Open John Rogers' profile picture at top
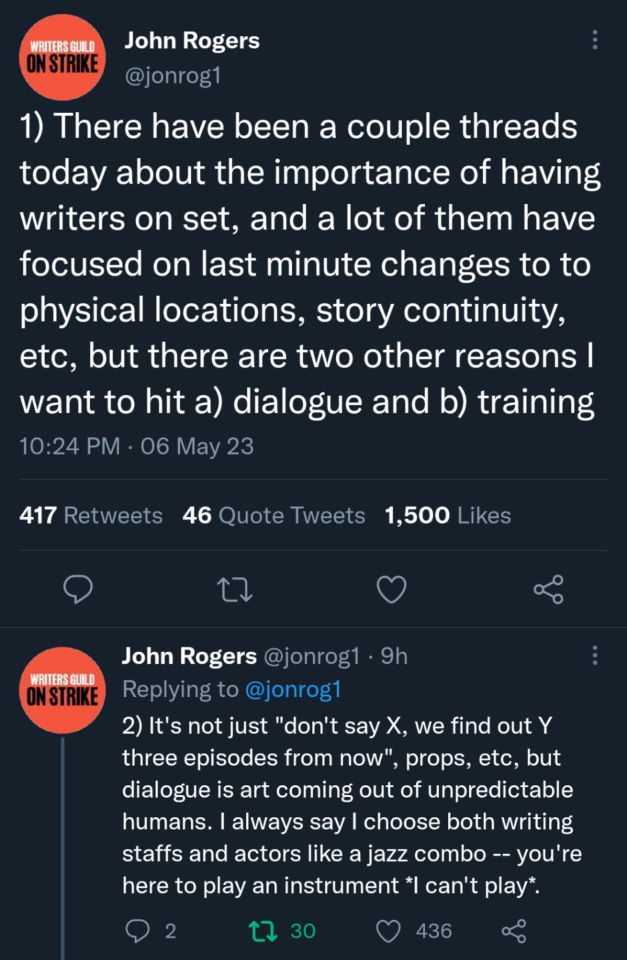This screenshot has width=627, height=960. click(x=61, y=55)
